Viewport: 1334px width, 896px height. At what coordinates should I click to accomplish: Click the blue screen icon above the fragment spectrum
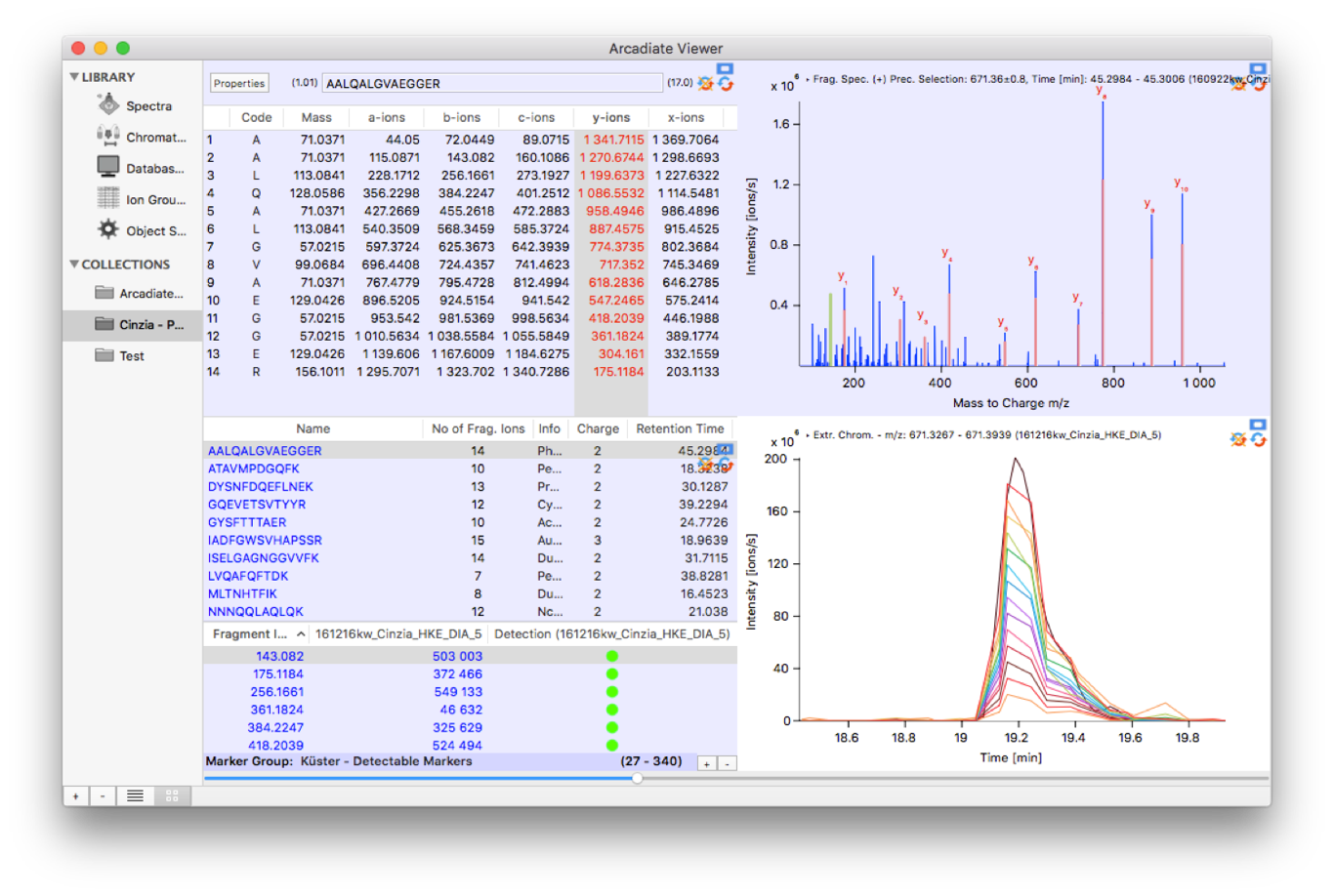coord(1258,70)
